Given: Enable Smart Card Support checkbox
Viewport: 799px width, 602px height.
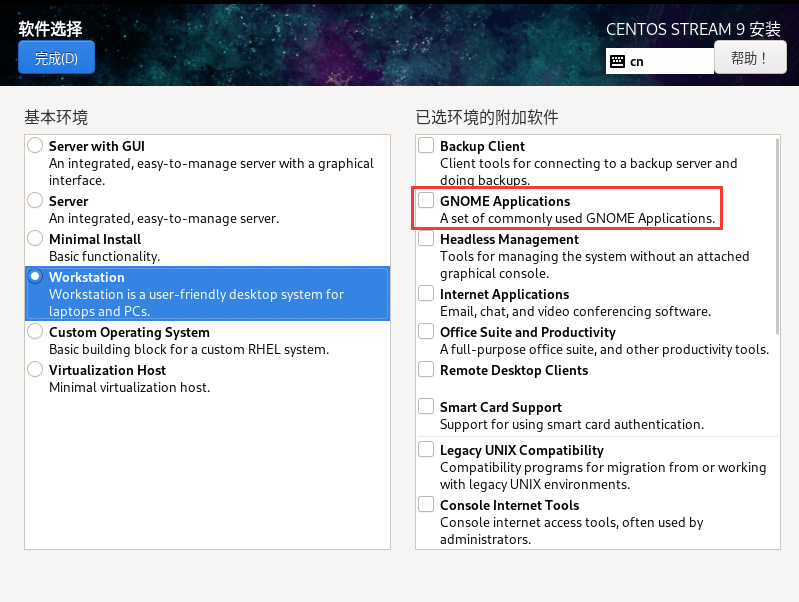Looking at the screenshot, I should click(x=427, y=407).
